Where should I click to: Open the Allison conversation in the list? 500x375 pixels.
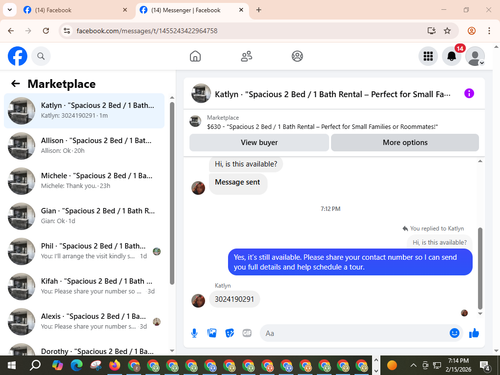tap(84, 146)
